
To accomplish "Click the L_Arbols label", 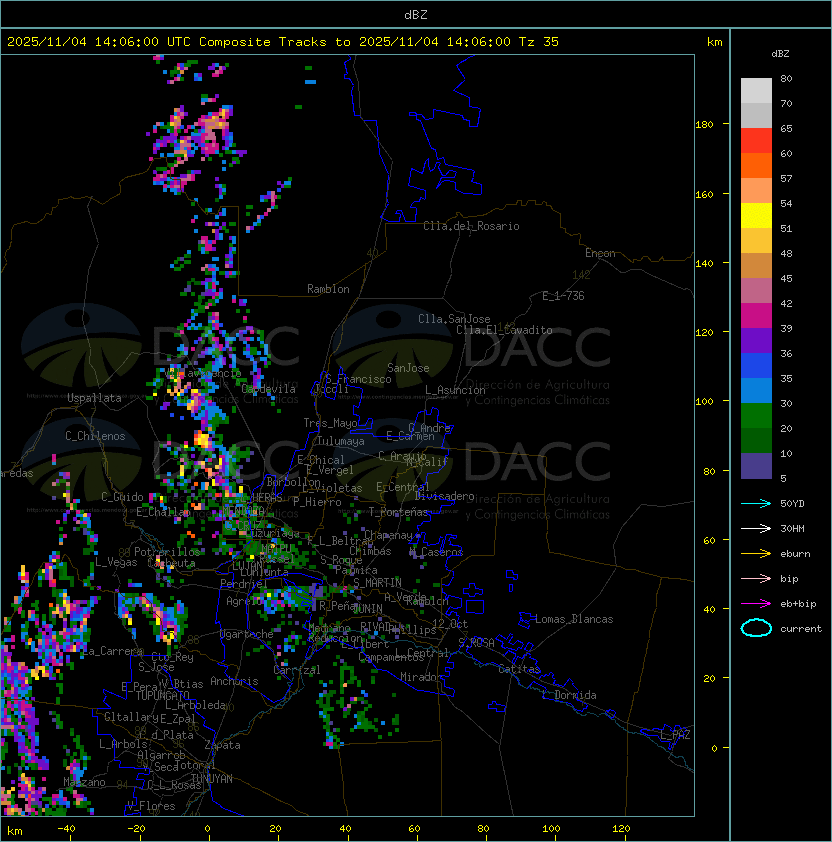I will click(x=123, y=744).
